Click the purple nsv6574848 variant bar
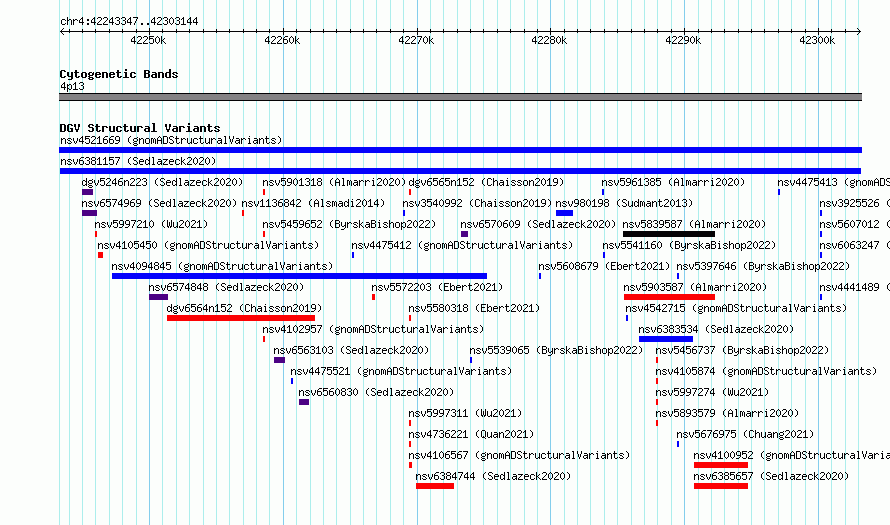890x525 pixels. pyautogui.click(x=158, y=297)
